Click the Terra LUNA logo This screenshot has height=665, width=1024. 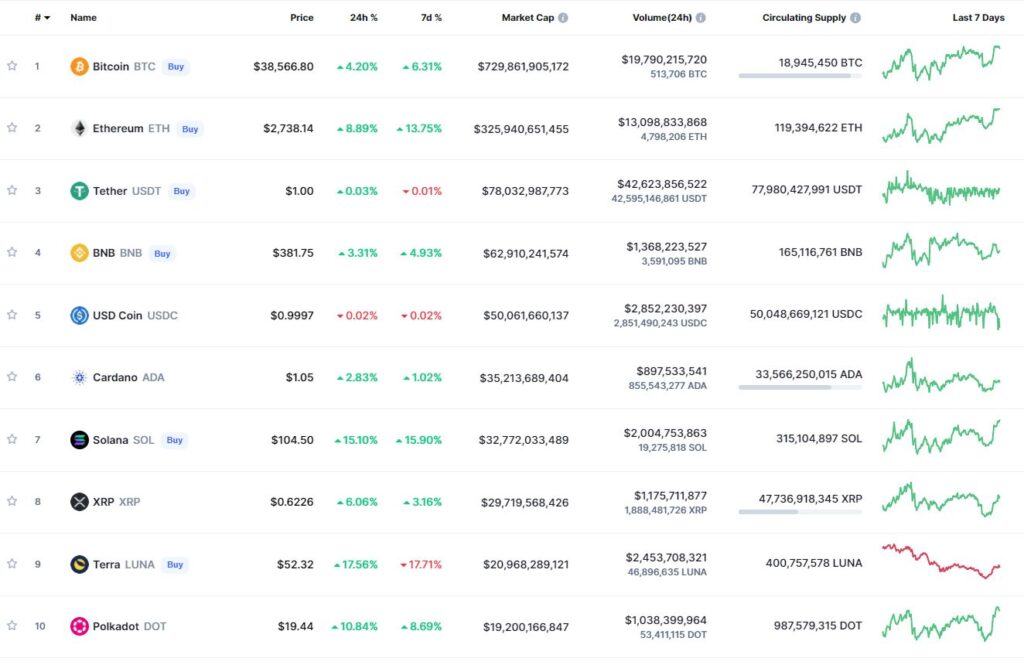coord(79,564)
